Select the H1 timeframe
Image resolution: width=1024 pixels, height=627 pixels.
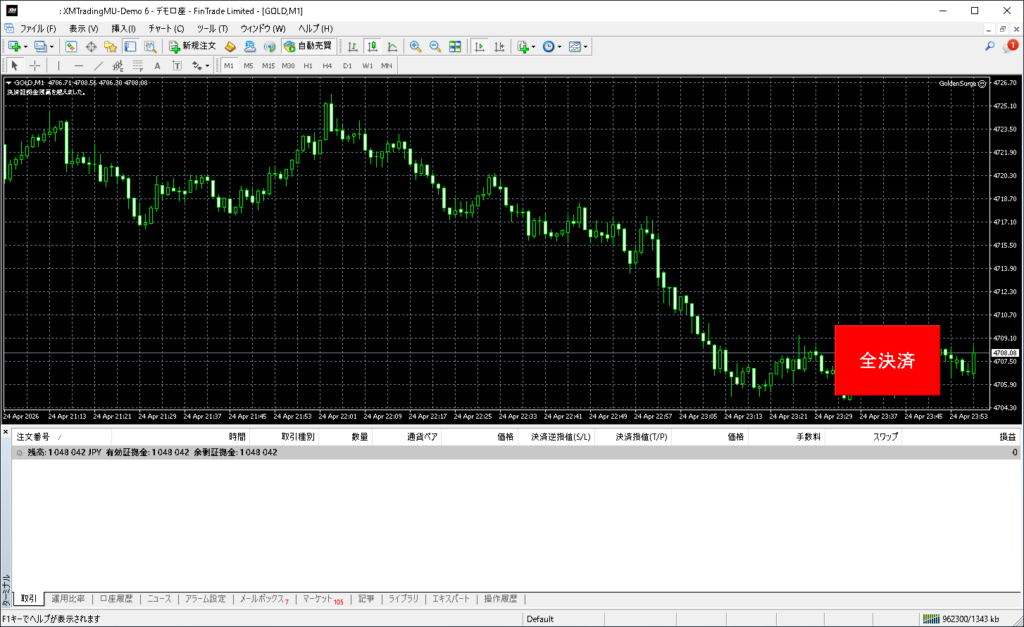click(x=308, y=65)
